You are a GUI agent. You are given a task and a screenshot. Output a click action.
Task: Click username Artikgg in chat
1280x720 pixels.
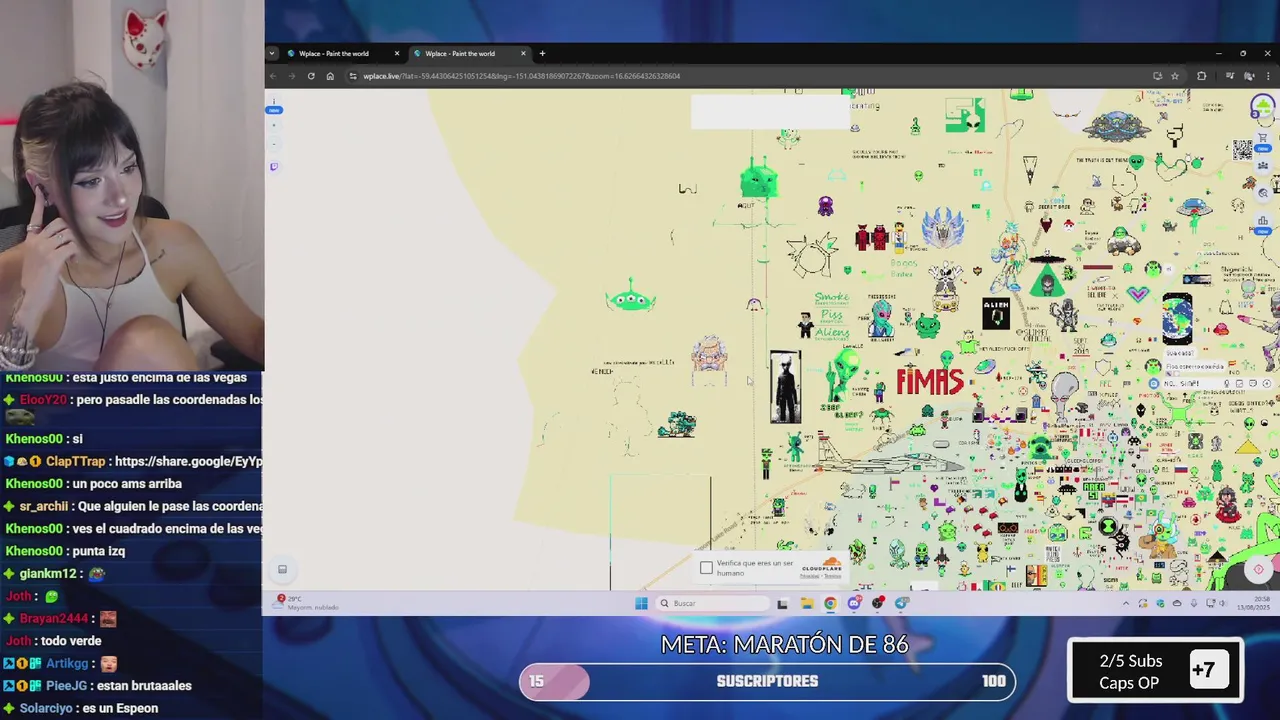(x=67, y=663)
